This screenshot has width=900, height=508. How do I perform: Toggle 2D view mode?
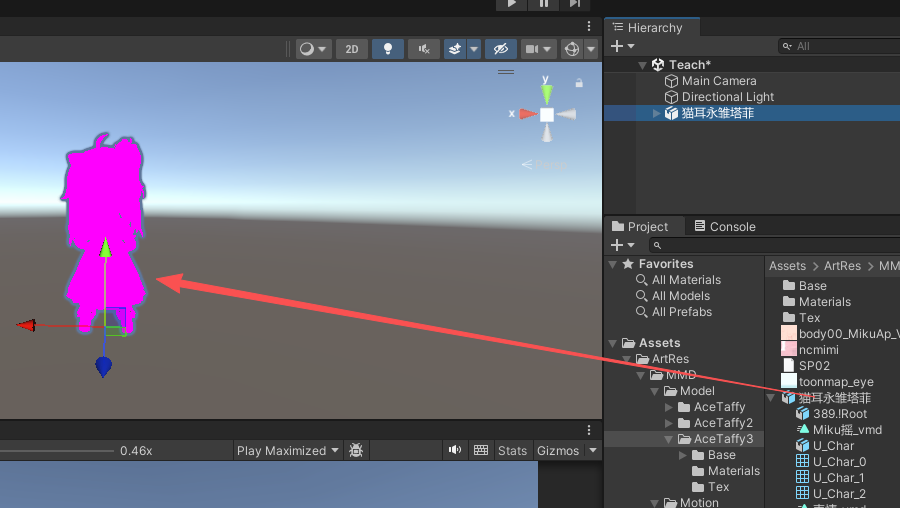tap(352, 49)
